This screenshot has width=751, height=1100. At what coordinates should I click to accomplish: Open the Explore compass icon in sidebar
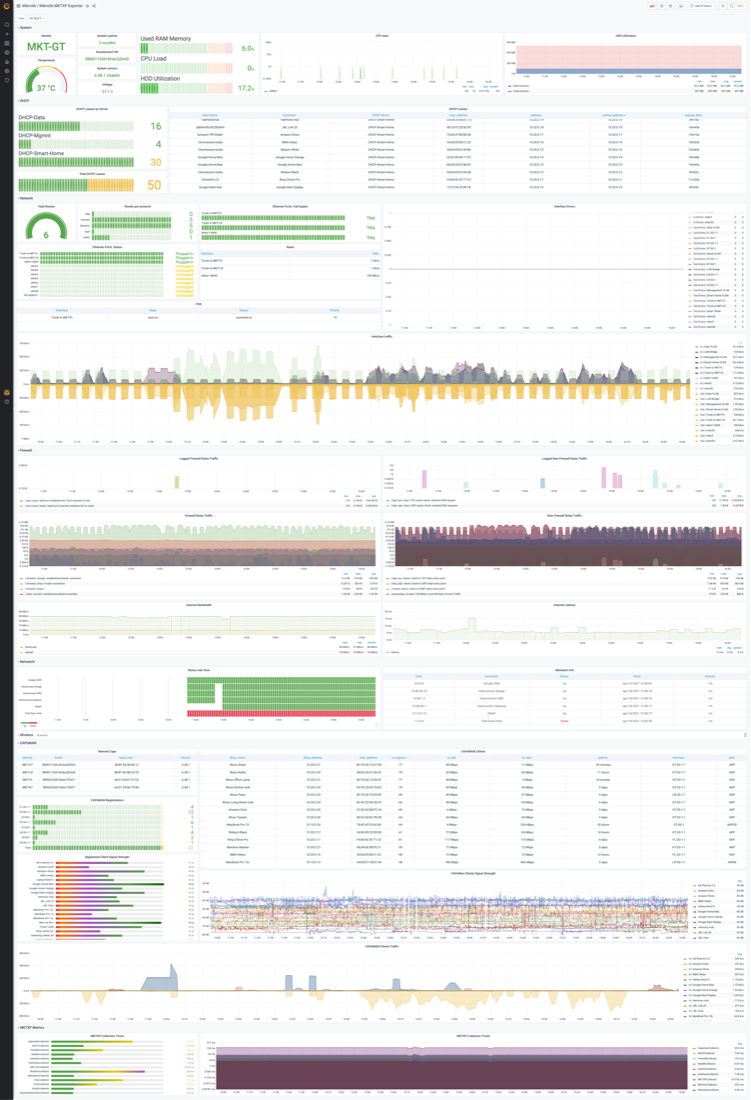(7, 53)
